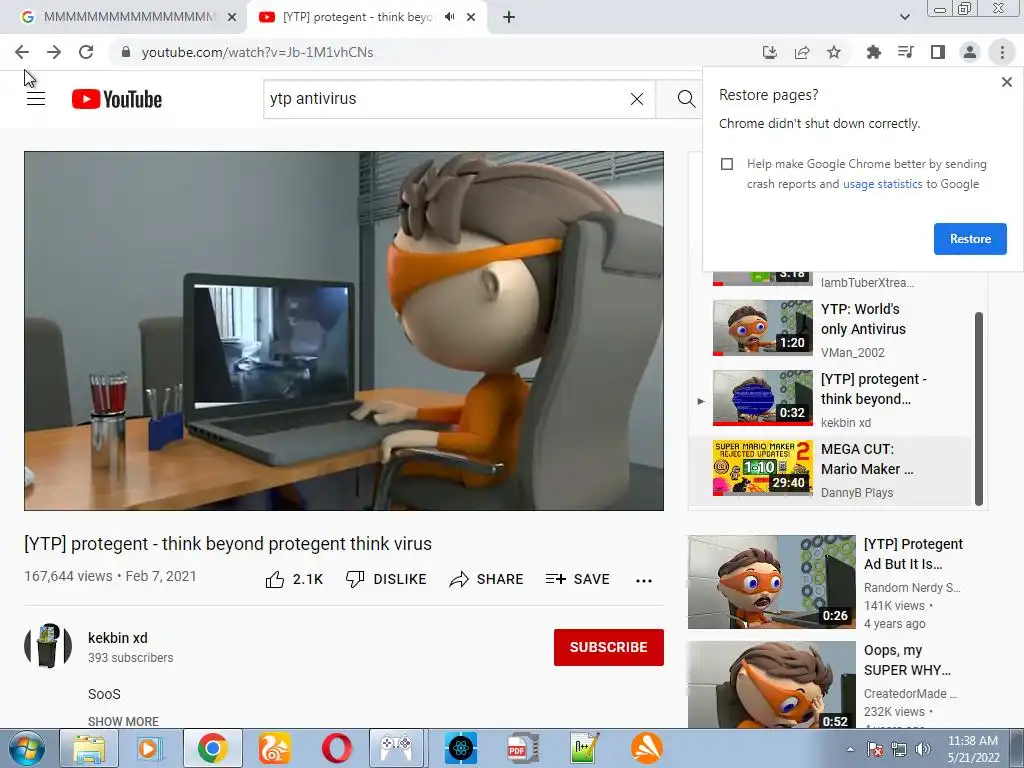This screenshot has width=1024, height=768.
Task: Open Windows Explorer from taskbar
Action: click(x=89, y=748)
